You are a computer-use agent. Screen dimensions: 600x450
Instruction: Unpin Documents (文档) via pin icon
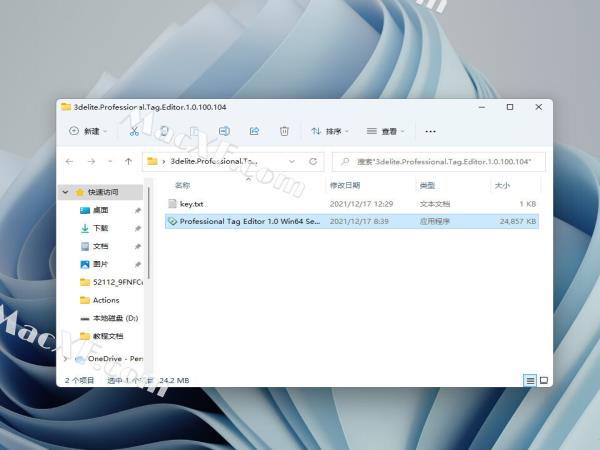pos(138,246)
